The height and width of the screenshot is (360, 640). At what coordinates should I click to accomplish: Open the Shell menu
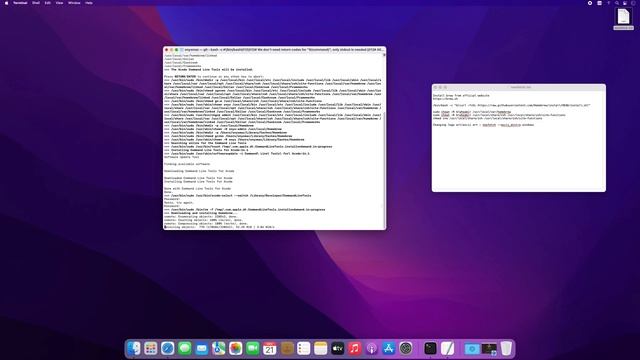pos(36,3)
